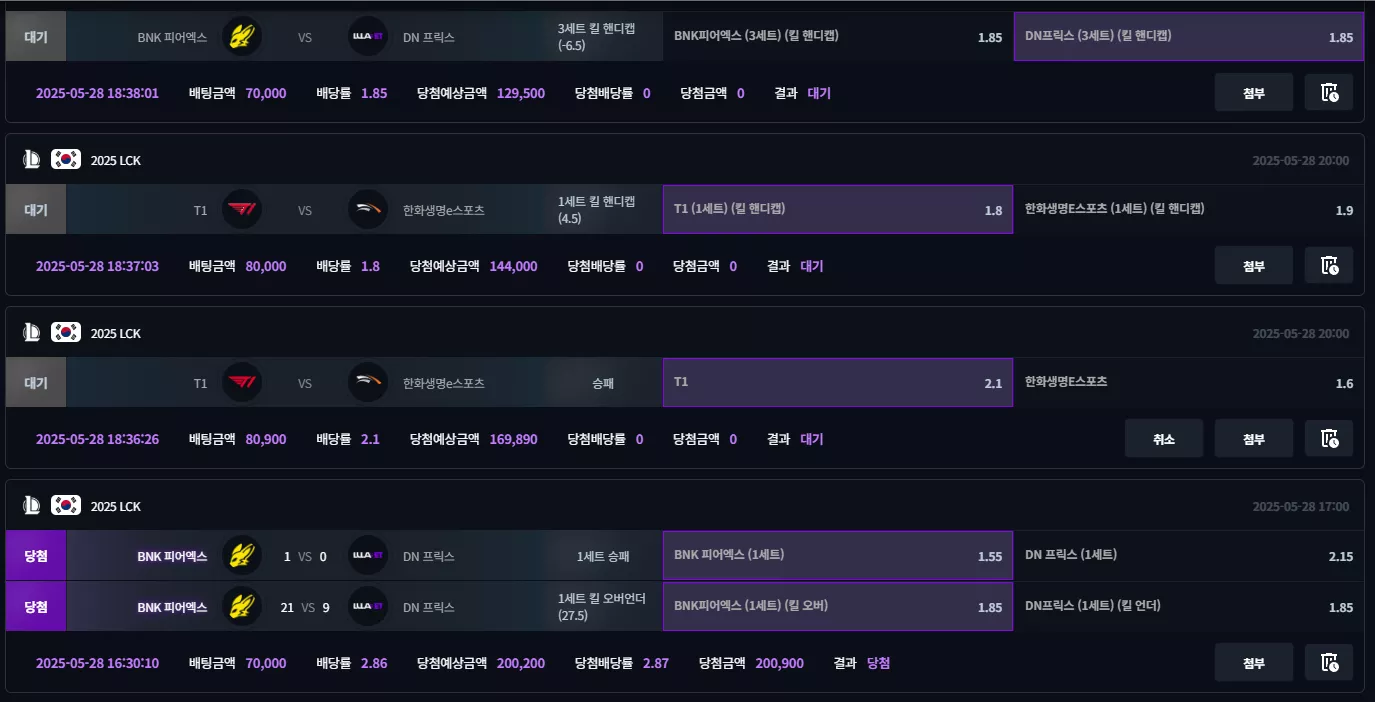This screenshot has height=702, width=1375.
Task: Click the BNK 피어엑스 logo in the 1세트 킬 오버언더 row
Action: 241,607
